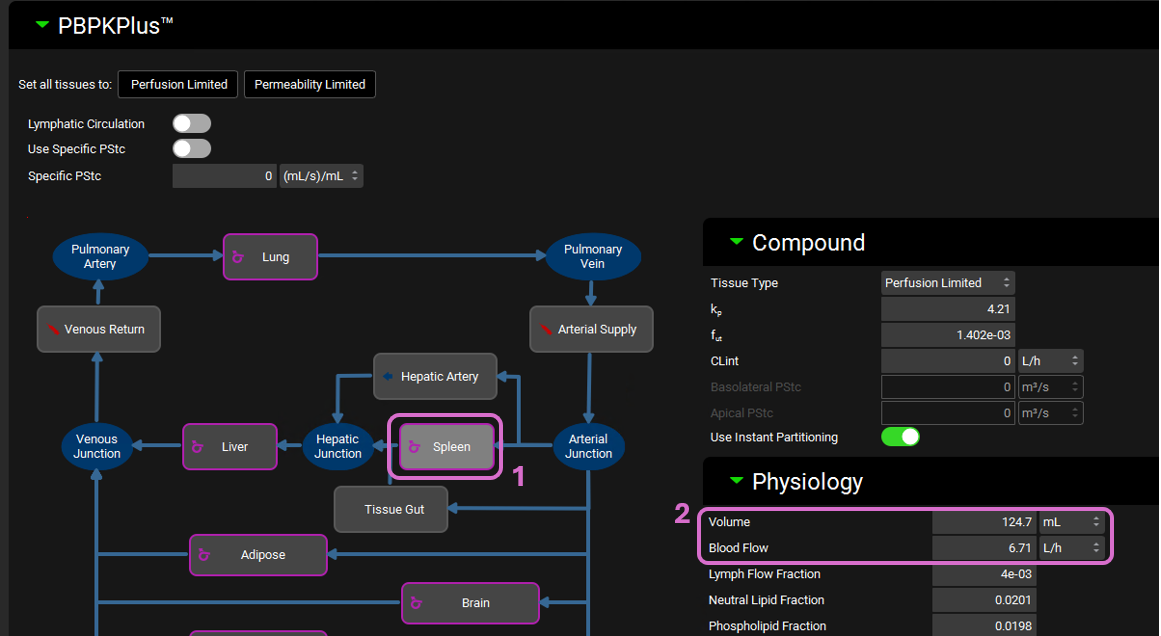
Task: Click the Lung tissue node icon
Action: tap(238, 257)
